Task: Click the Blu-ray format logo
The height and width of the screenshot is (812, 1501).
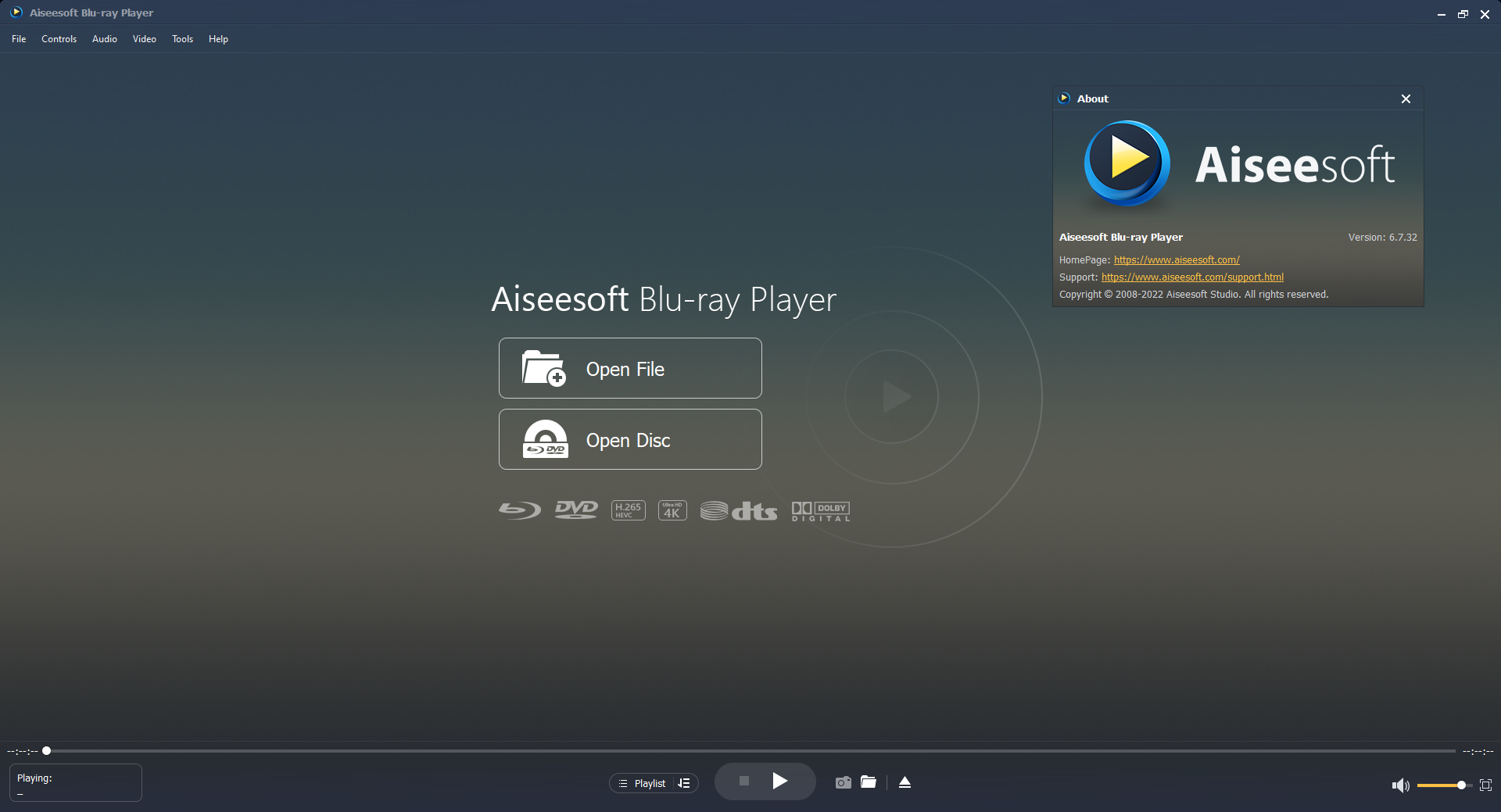Action: click(x=520, y=510)
